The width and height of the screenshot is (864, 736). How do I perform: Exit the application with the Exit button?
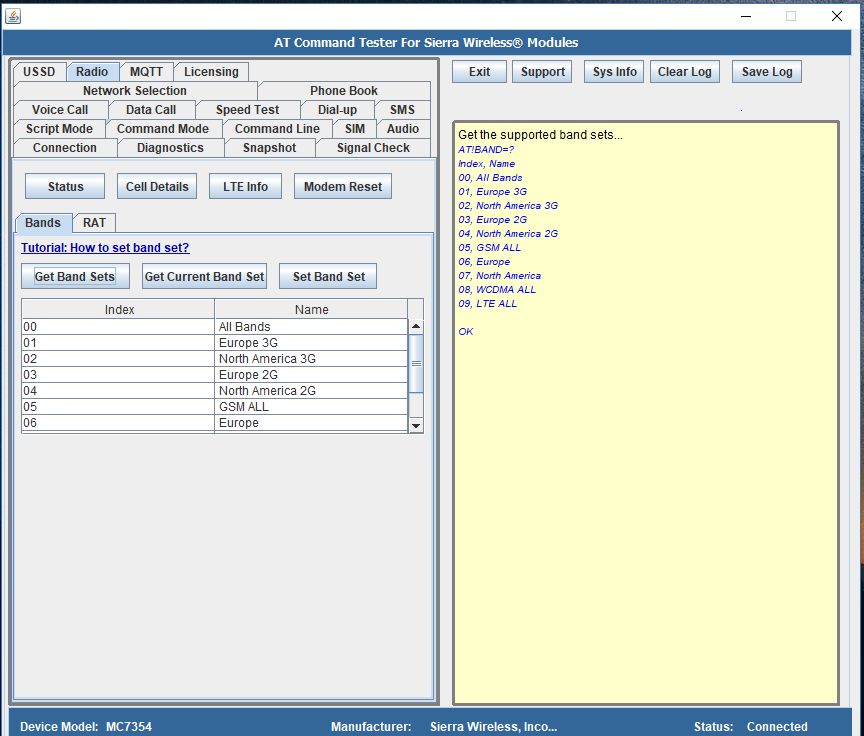(x=479, y=72)
